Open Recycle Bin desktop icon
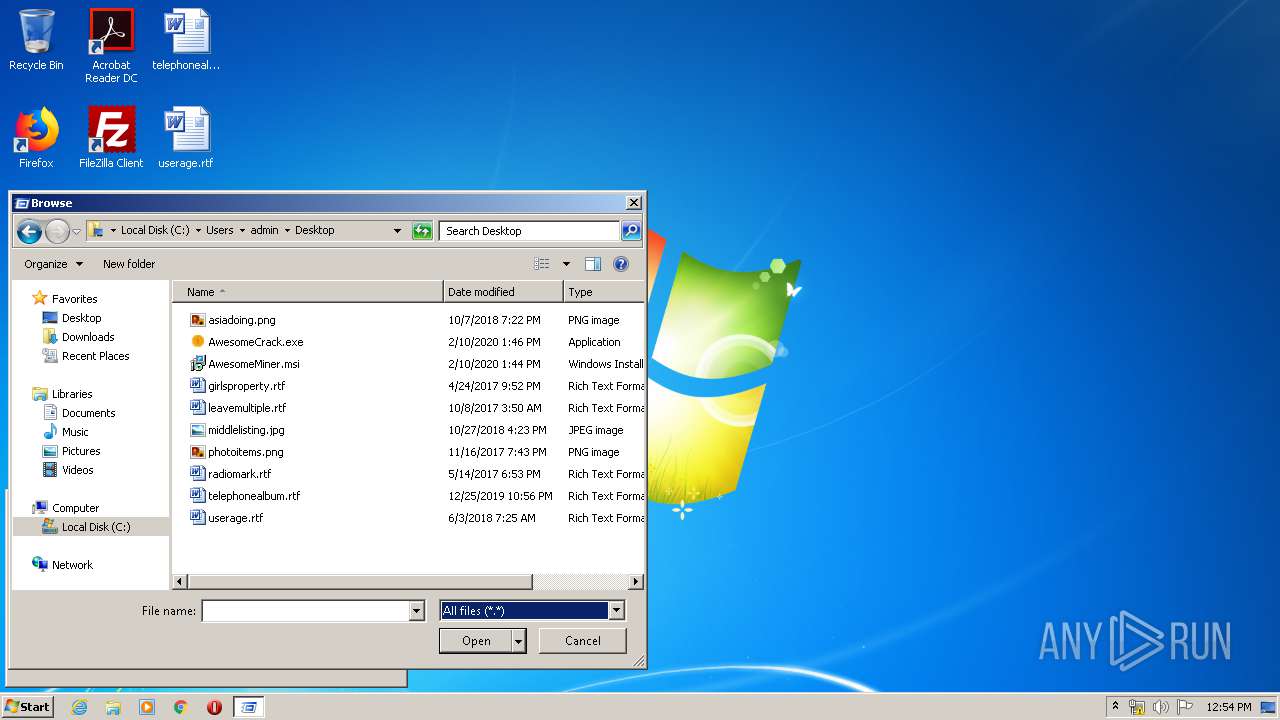The width and height of the screenshot is (1280, 720). (36, 40)
